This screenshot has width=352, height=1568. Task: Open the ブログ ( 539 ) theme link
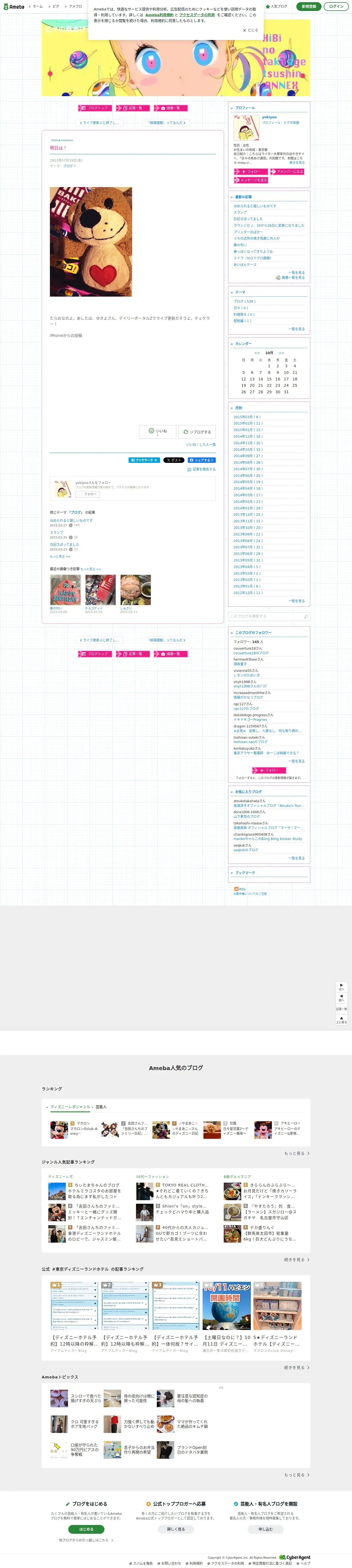pos(244,301)
